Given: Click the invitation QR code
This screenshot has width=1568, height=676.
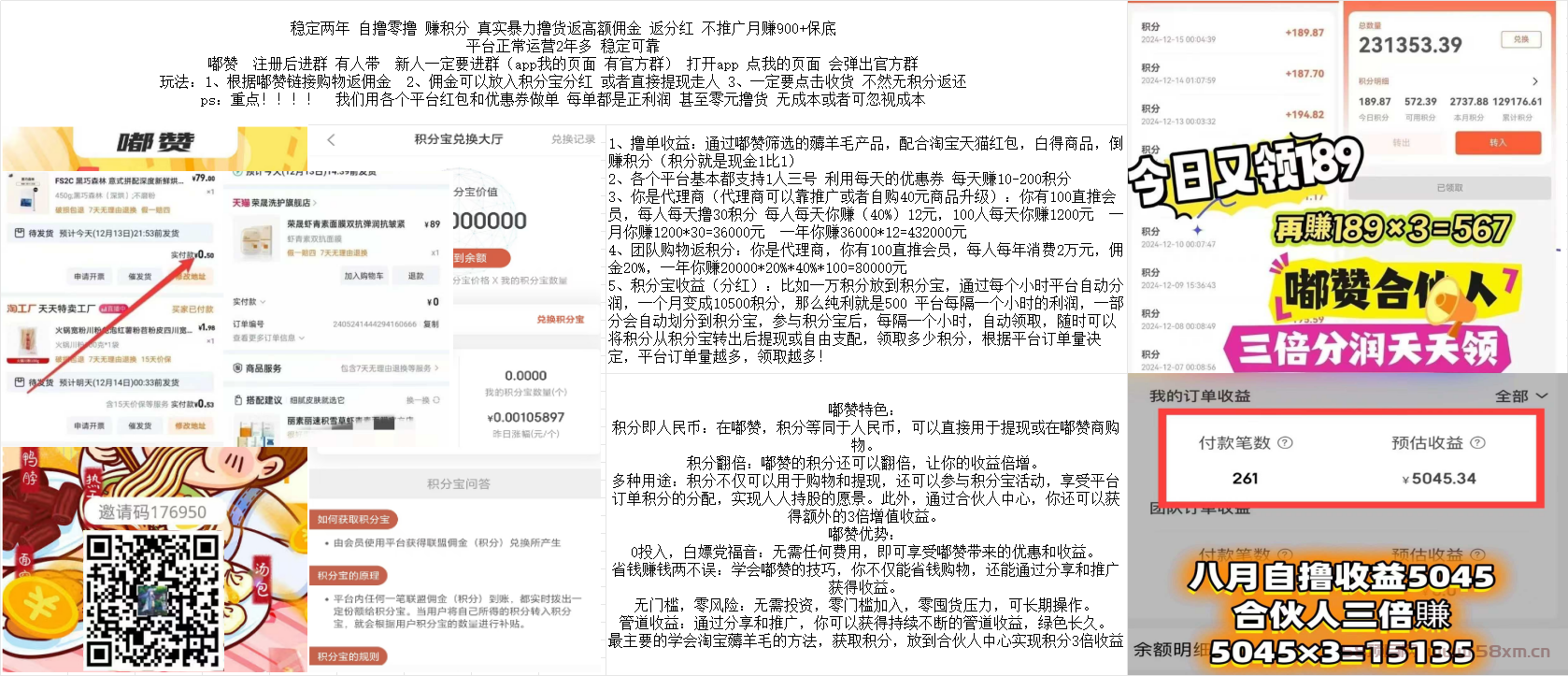Looking at the screenshot, I should (x=153, y=599).
